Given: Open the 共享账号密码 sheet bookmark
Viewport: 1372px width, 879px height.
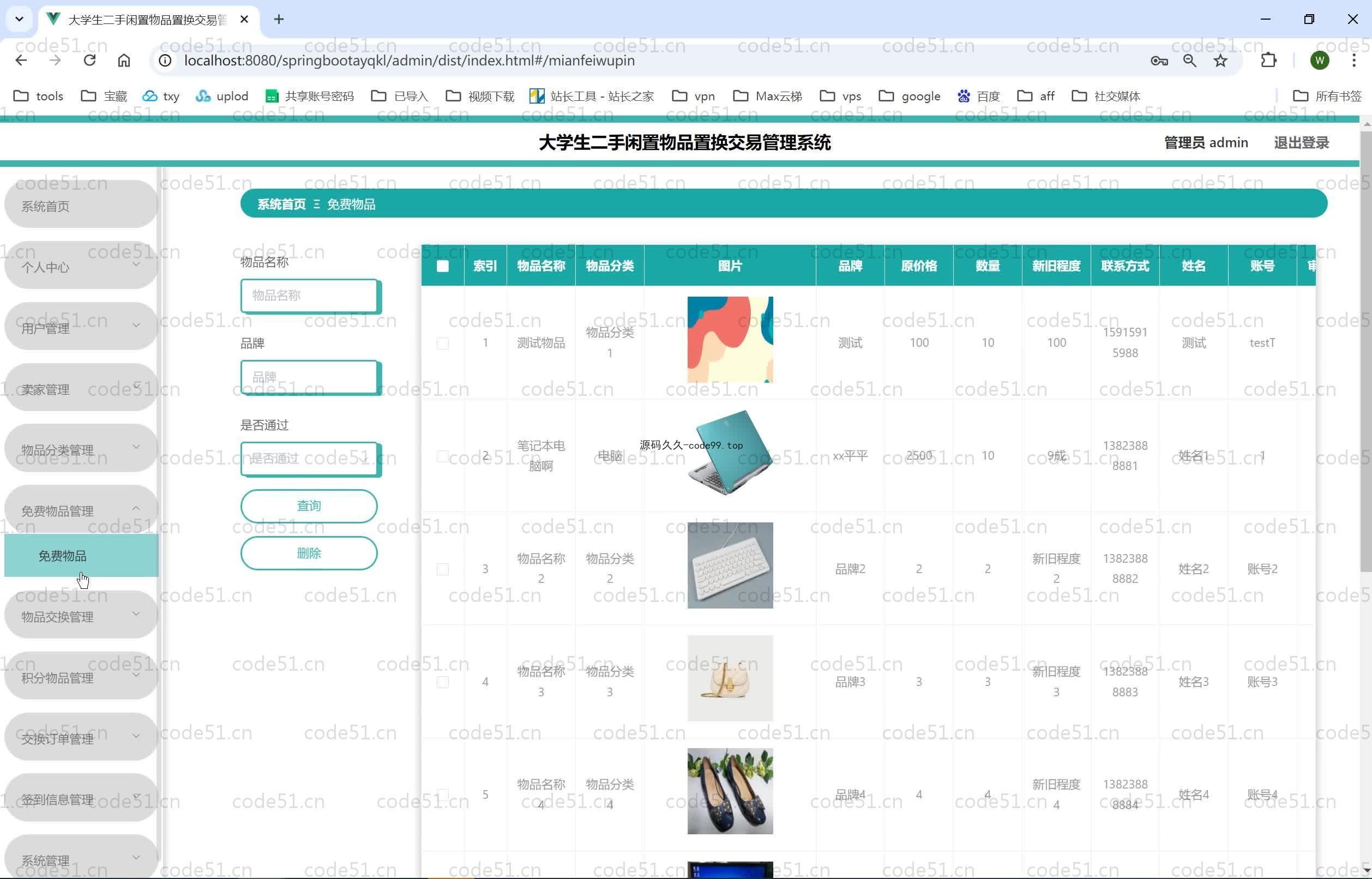Looking at the screenshot, I should pyautogui.click(x=309, y=96).
